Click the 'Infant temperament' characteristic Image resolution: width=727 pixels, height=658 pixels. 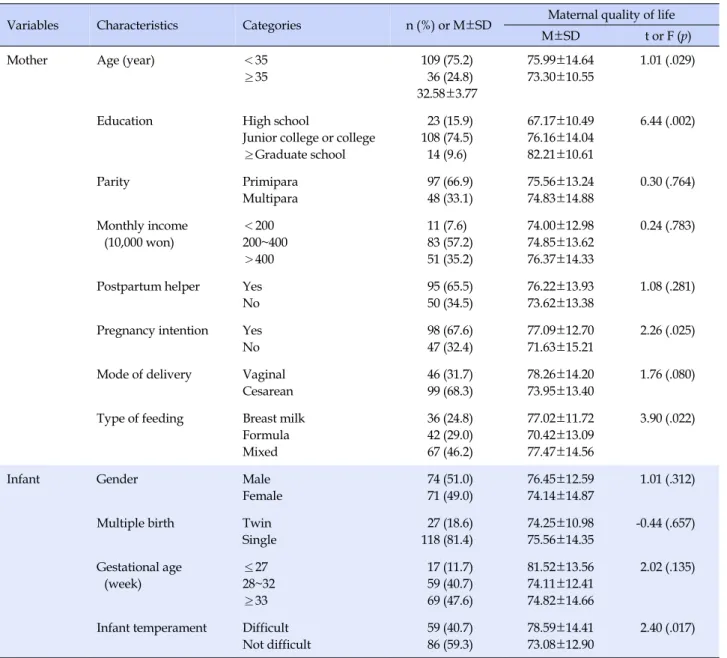(x=152, y=628)
